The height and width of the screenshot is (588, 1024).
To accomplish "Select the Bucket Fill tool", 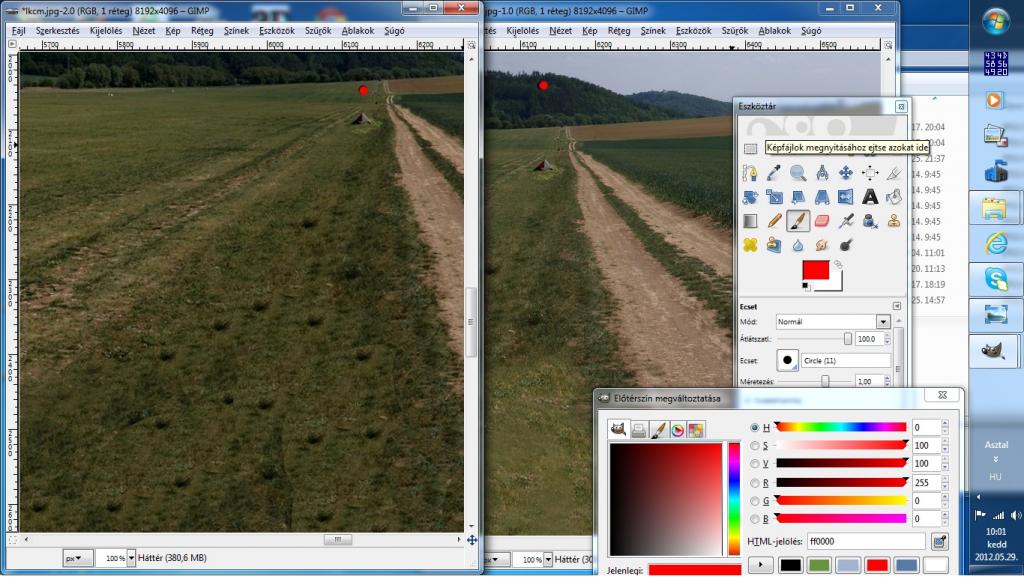I will coord(895,197).
